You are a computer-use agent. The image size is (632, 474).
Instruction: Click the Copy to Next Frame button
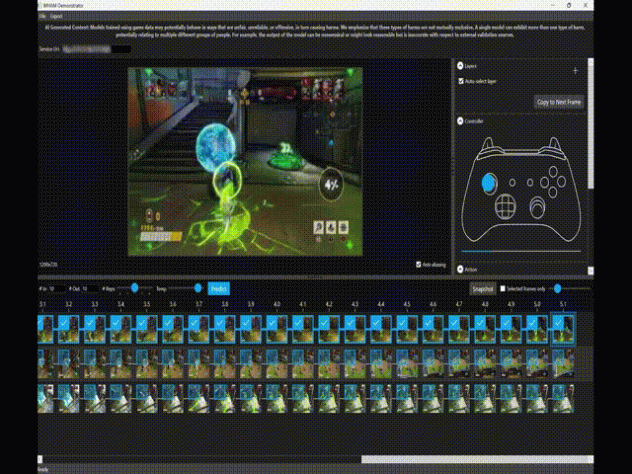pyautogui.click(x=559, y=102)
